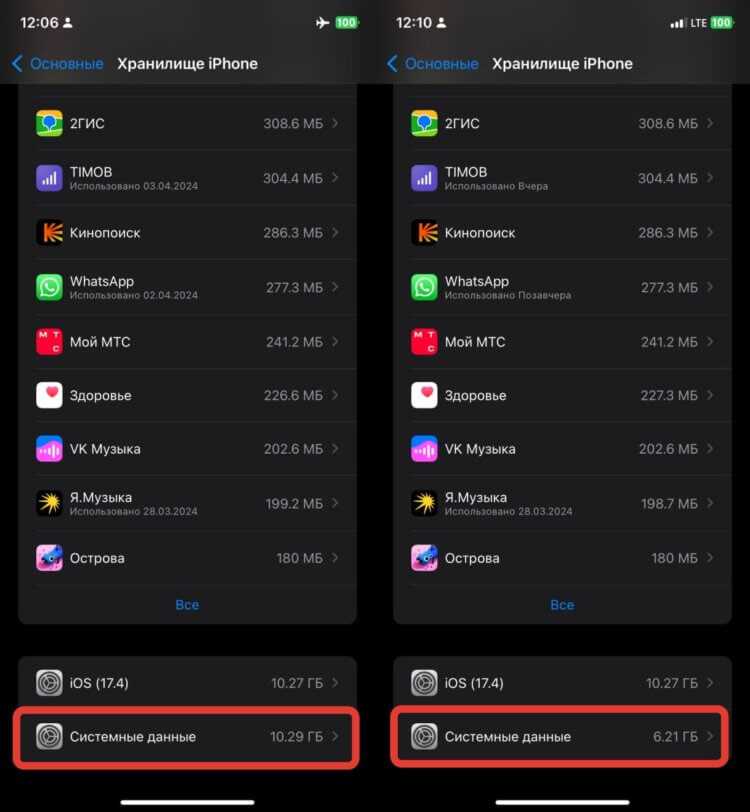Select 227.3 МБ Здоровье size value
750x812 pixels.
[x=669, y=395]
